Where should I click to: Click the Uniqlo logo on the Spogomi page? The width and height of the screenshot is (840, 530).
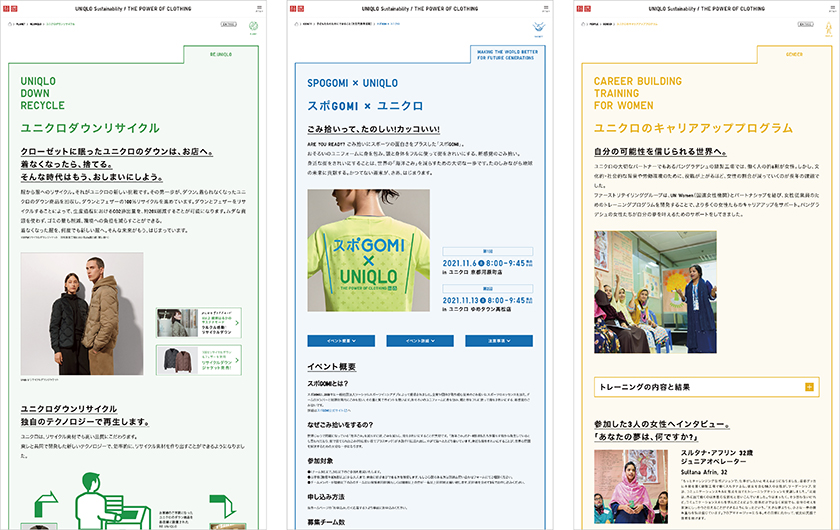(298, 8)
